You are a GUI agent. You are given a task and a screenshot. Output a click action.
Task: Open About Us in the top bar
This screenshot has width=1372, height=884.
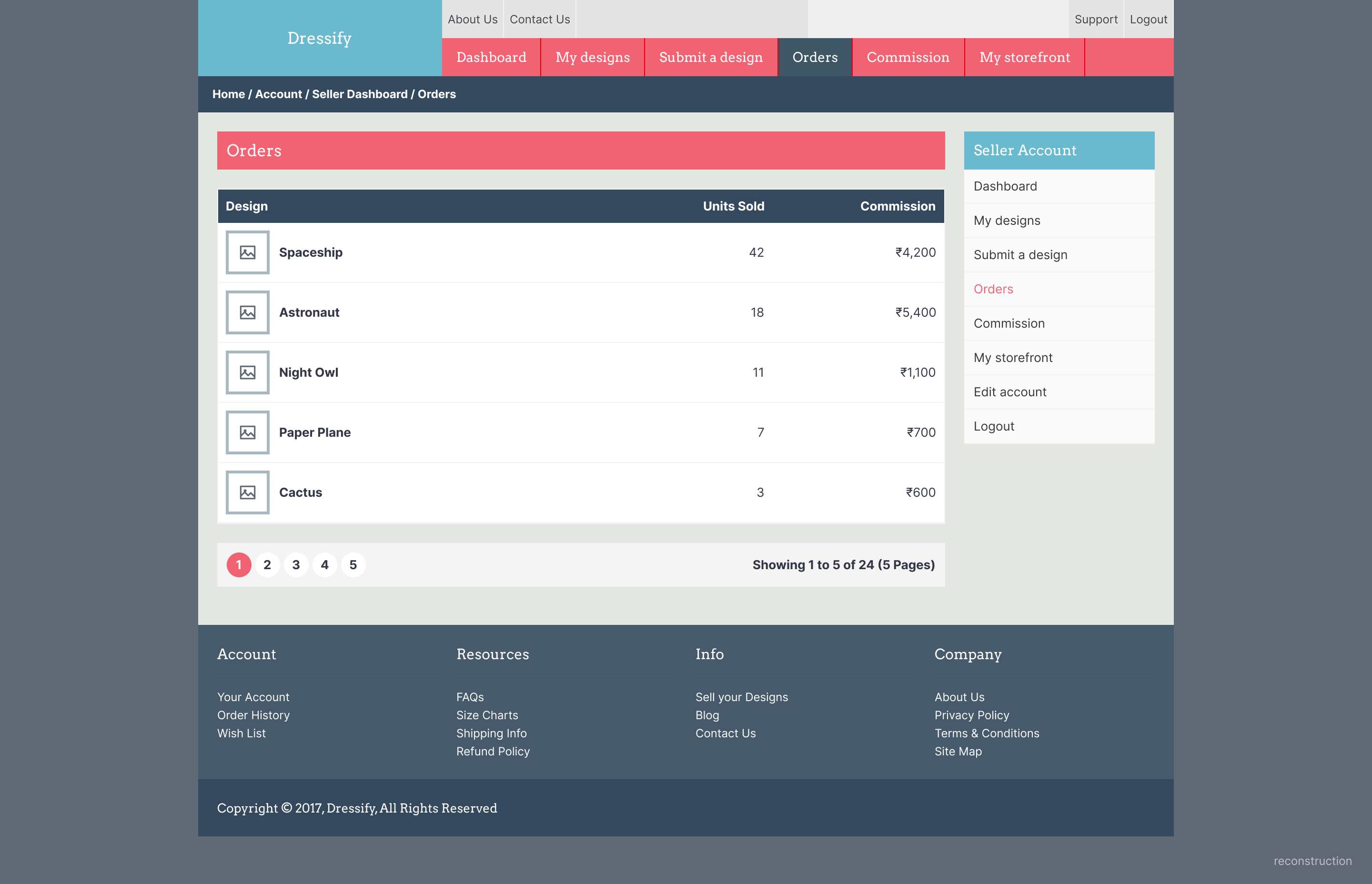[473, 20]
